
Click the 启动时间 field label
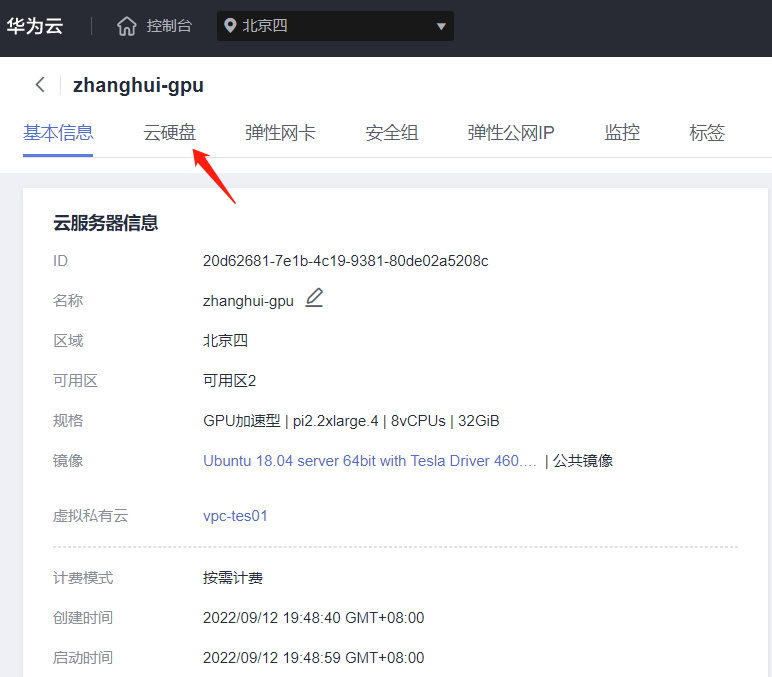coord(83,658)
